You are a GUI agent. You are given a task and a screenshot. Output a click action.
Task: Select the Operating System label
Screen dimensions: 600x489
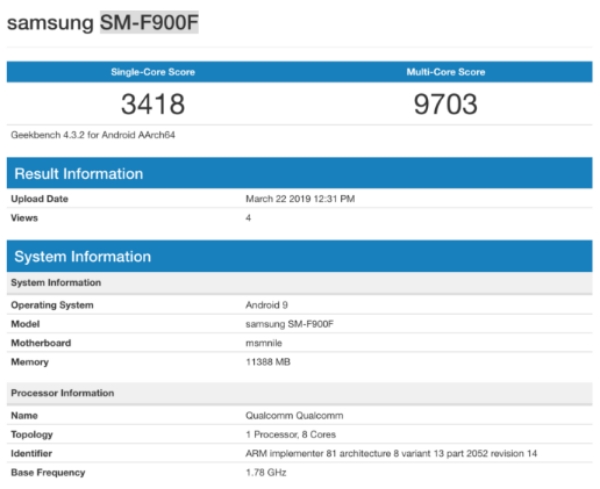pyautogui.click(x=52, y=305)
